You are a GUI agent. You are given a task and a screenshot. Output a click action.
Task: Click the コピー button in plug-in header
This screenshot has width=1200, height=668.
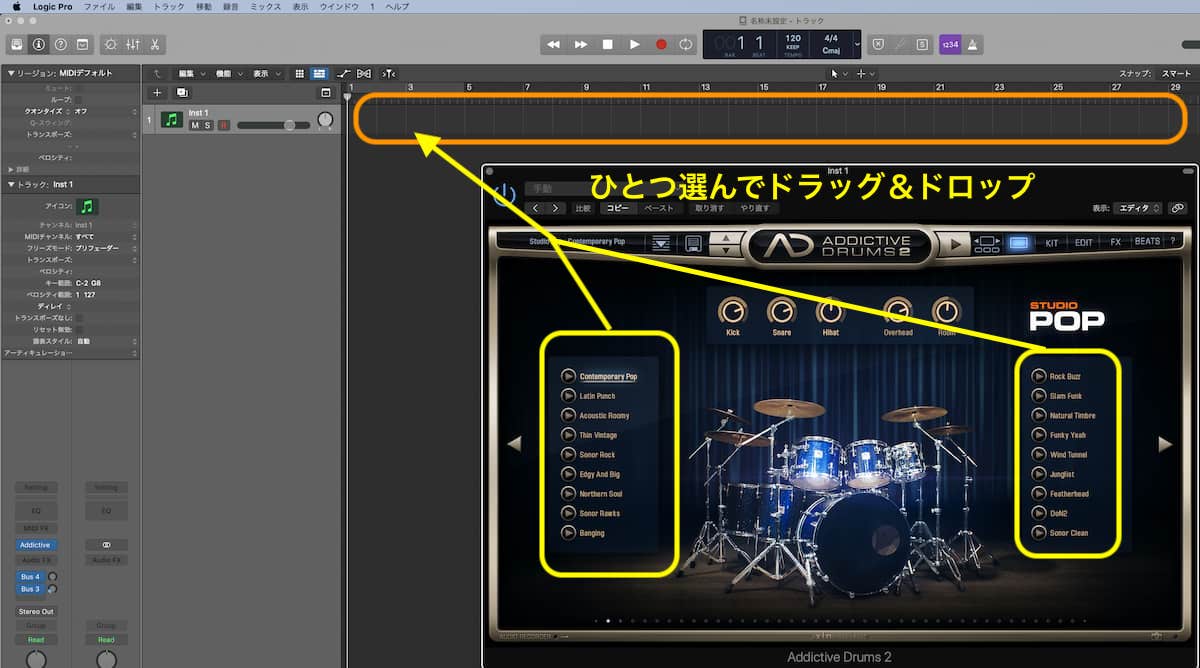click(617, 208)
